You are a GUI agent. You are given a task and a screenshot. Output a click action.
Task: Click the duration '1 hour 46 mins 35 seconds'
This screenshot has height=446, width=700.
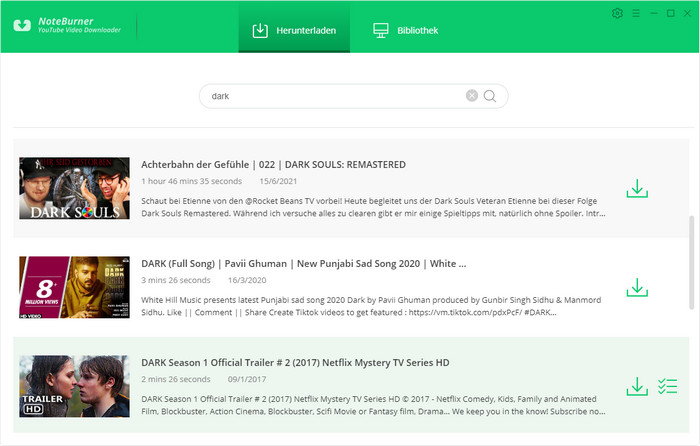[192, 181]
